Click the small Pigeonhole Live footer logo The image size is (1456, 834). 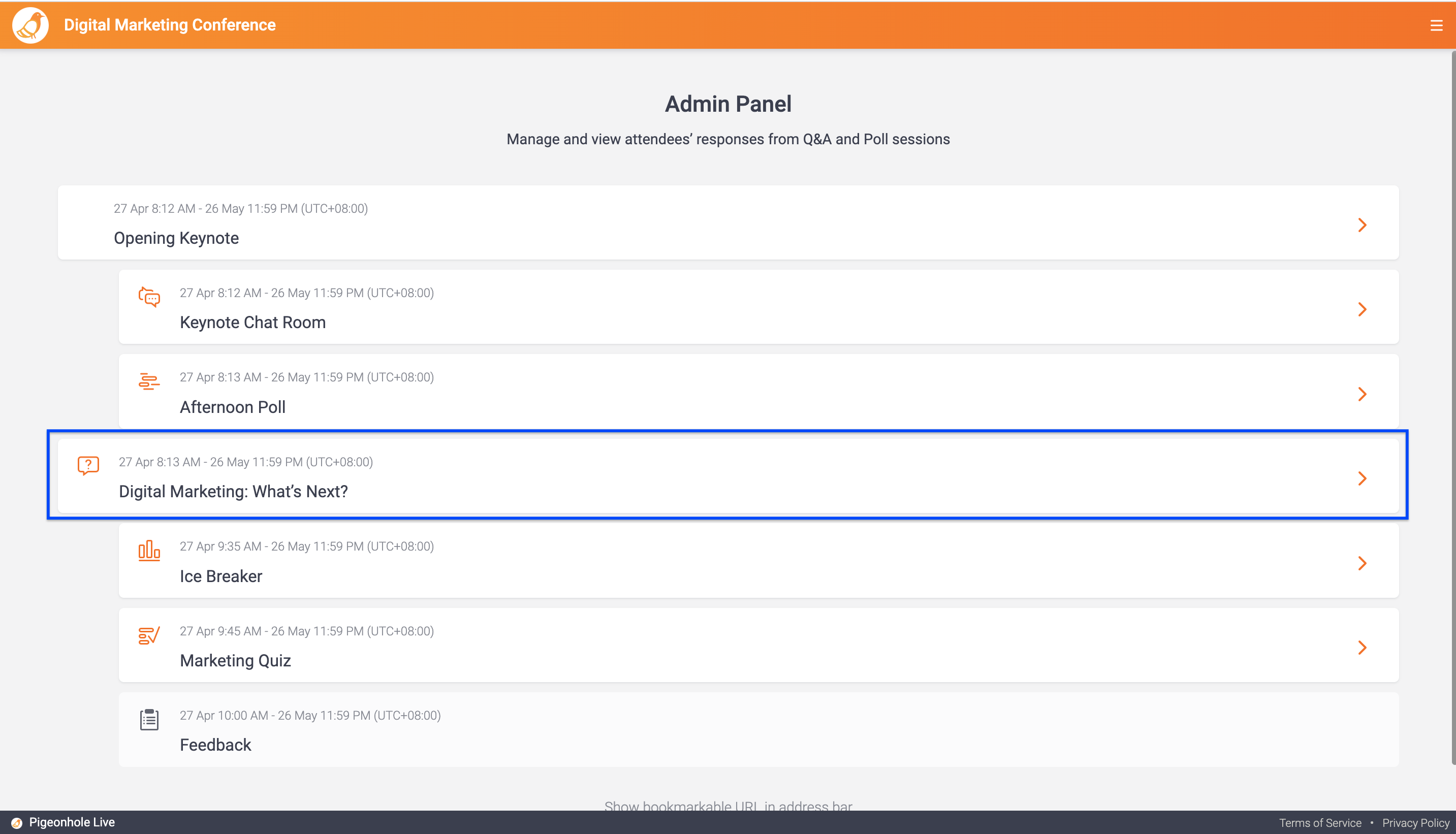tap(17, 822)
